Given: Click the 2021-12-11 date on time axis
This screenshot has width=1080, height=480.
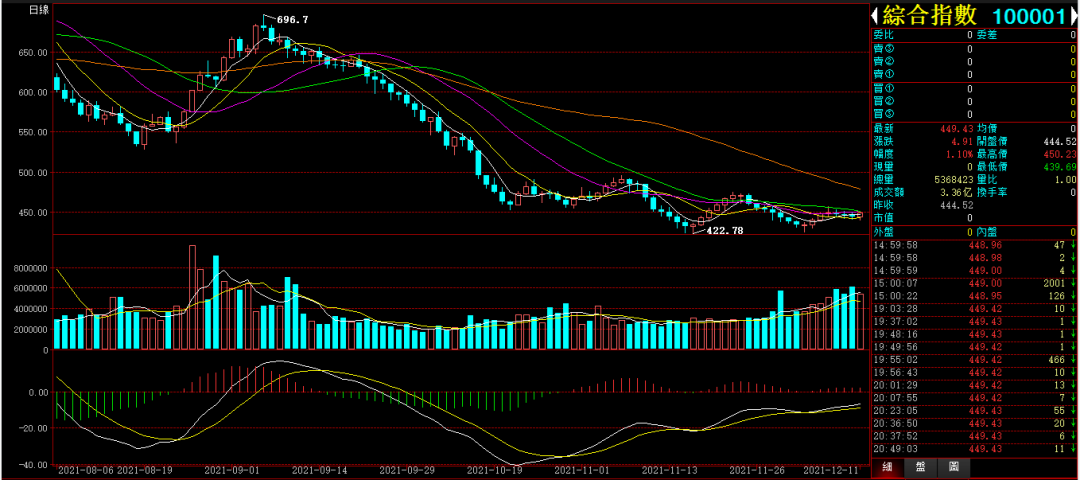Looking at the screenshot, I should pyautogui.click(x=830, y=470).
